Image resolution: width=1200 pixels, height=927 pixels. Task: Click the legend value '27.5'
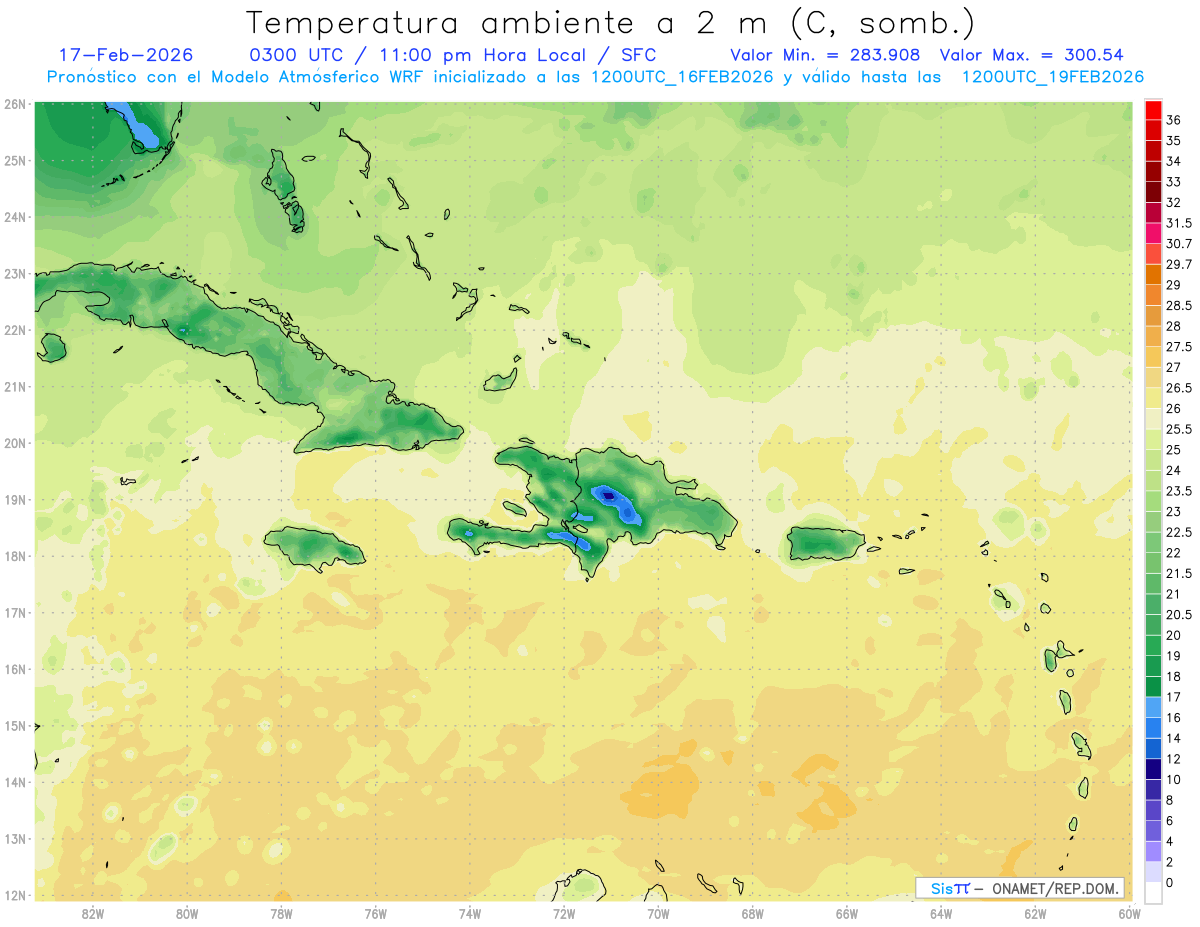coord(1179,347)
